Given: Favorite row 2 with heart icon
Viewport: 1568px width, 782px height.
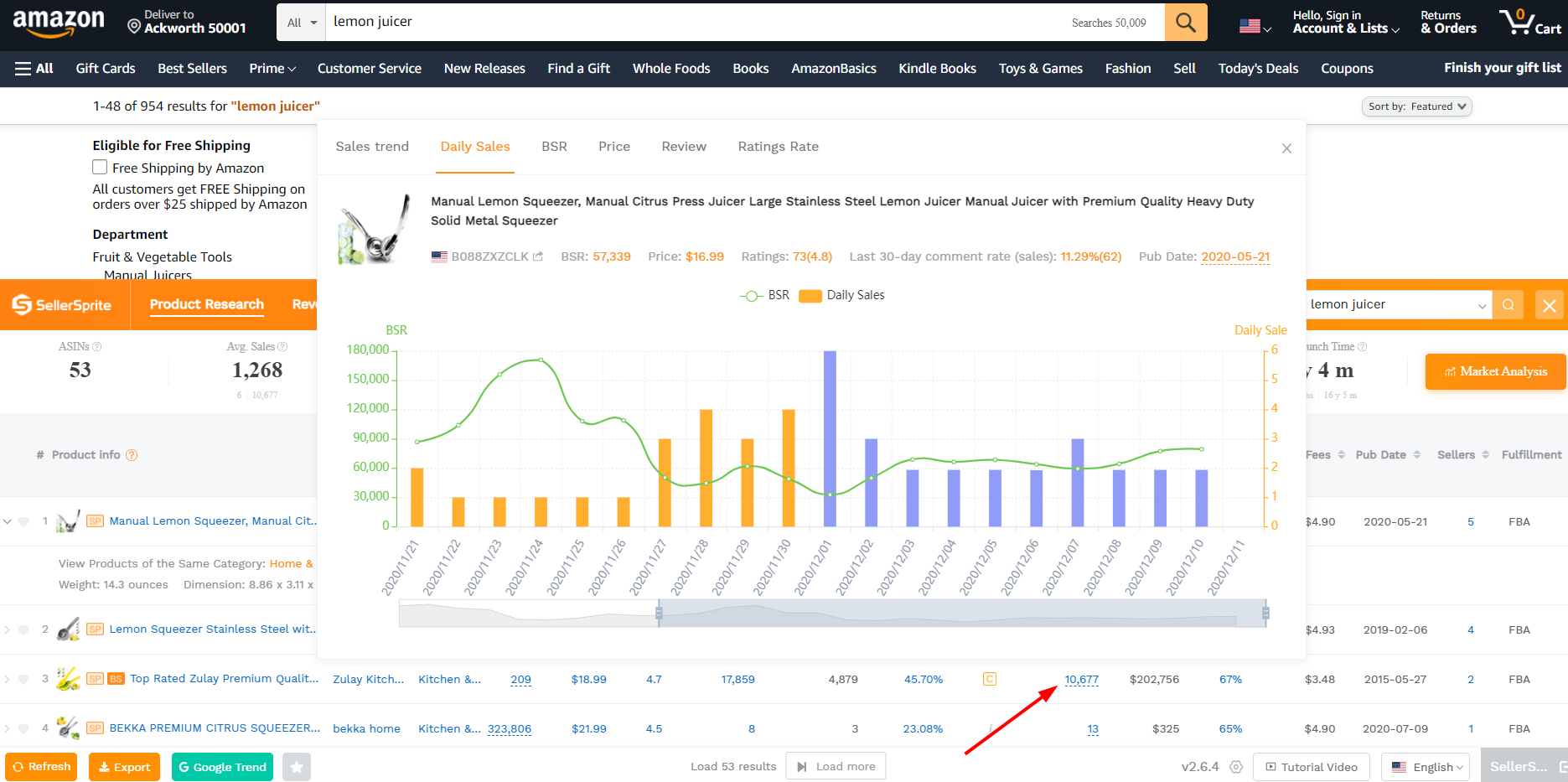Looking at the screenshot, I should [x=23, y=629].
